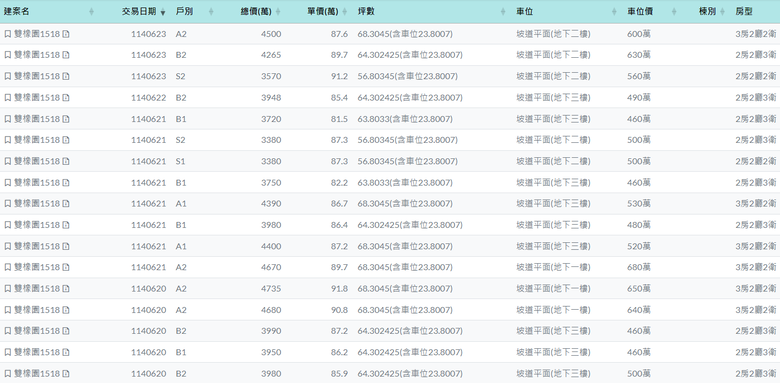Open document icon in row with unit price 87.6
The height and width of the screenshot is (383, 780).
click(66, 34)
